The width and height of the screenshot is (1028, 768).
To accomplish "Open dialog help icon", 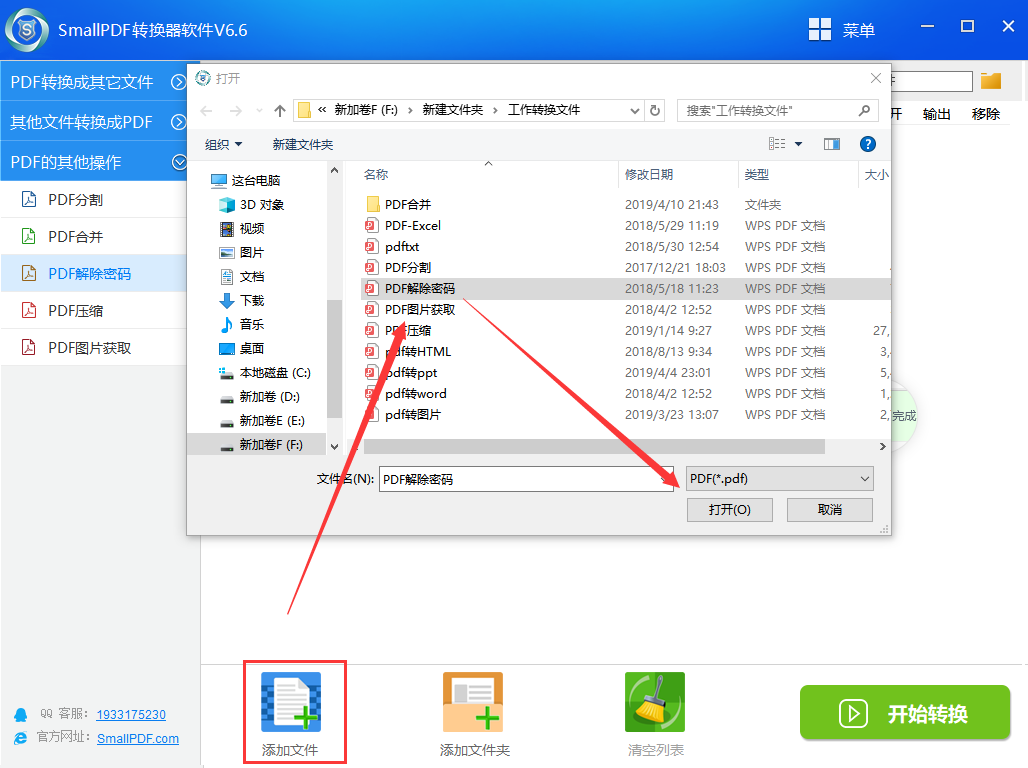I will (x=867, y=144).
